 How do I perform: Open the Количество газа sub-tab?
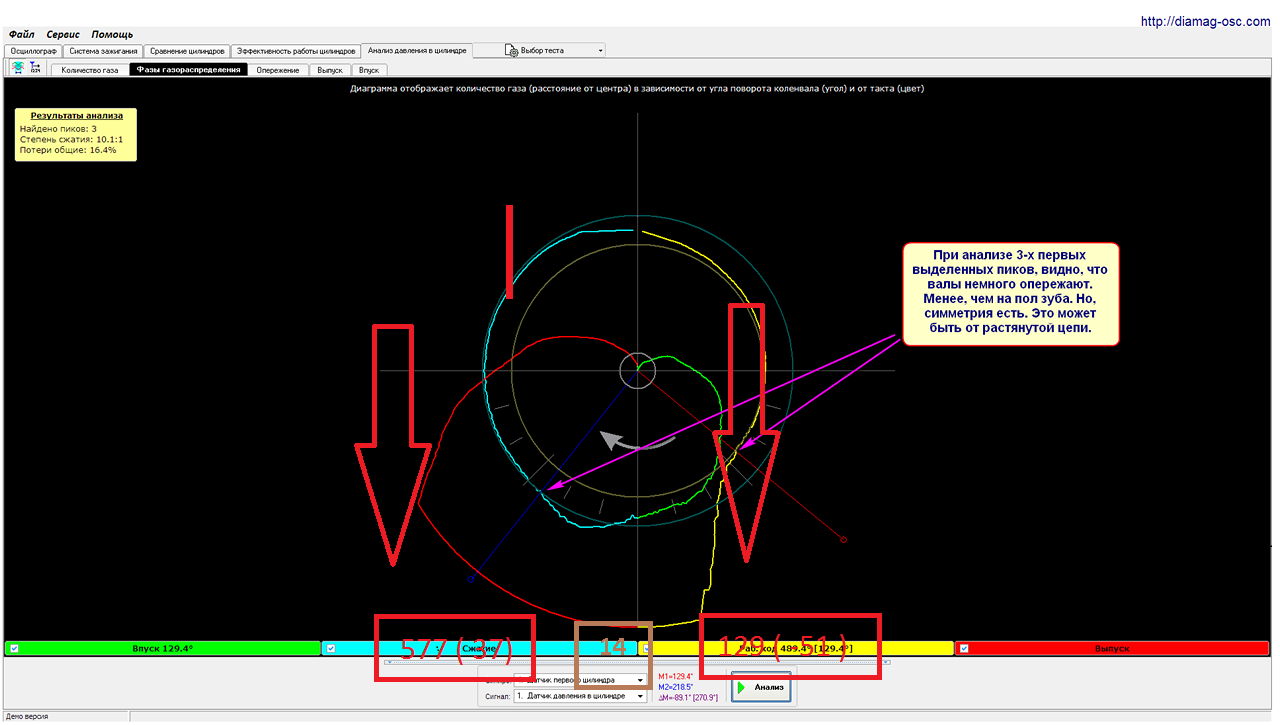pyautogui.click(x=90, y=70)
